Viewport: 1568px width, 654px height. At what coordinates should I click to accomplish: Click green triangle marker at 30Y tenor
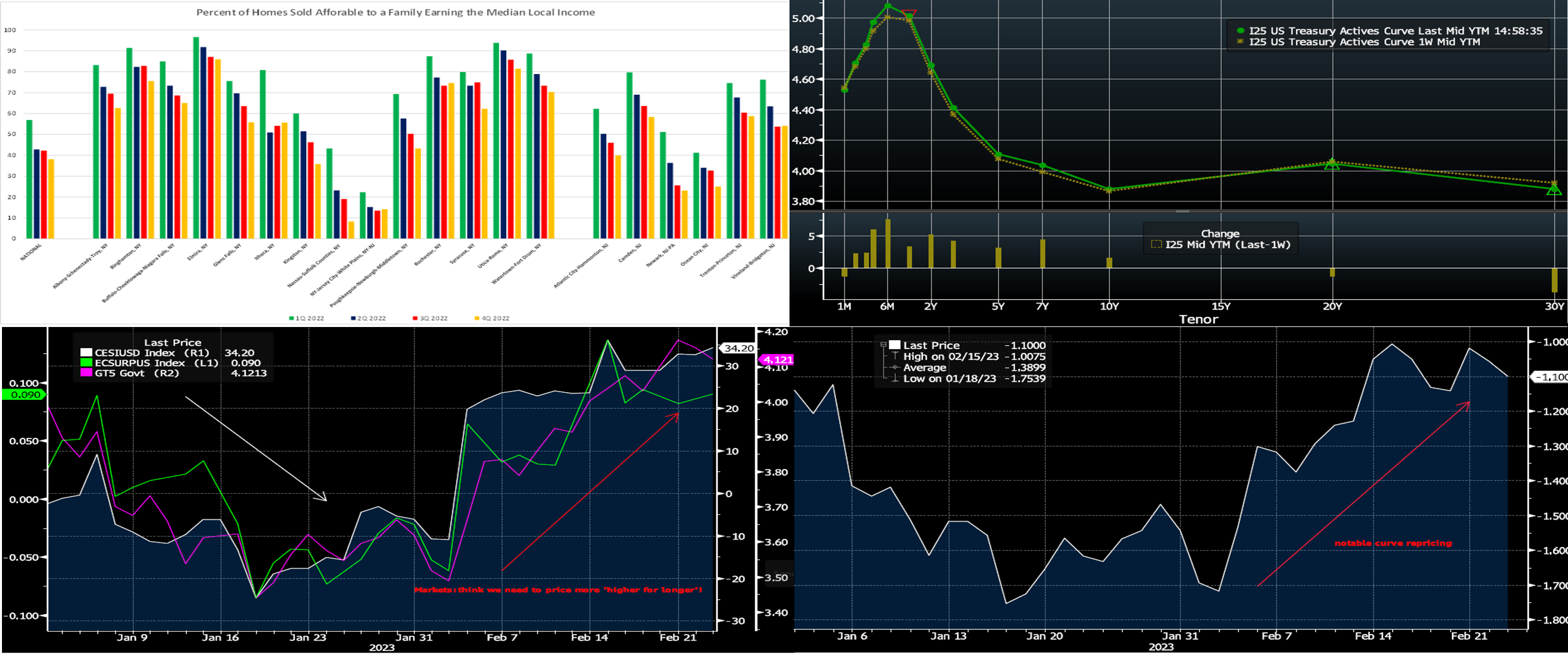[1554, 189]
